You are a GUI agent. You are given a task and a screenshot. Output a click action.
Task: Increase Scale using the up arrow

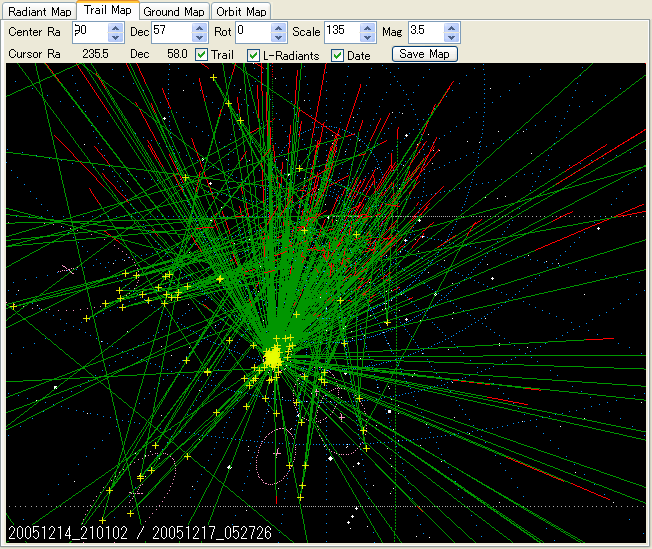pyautogui.click(x=368, y=27)
